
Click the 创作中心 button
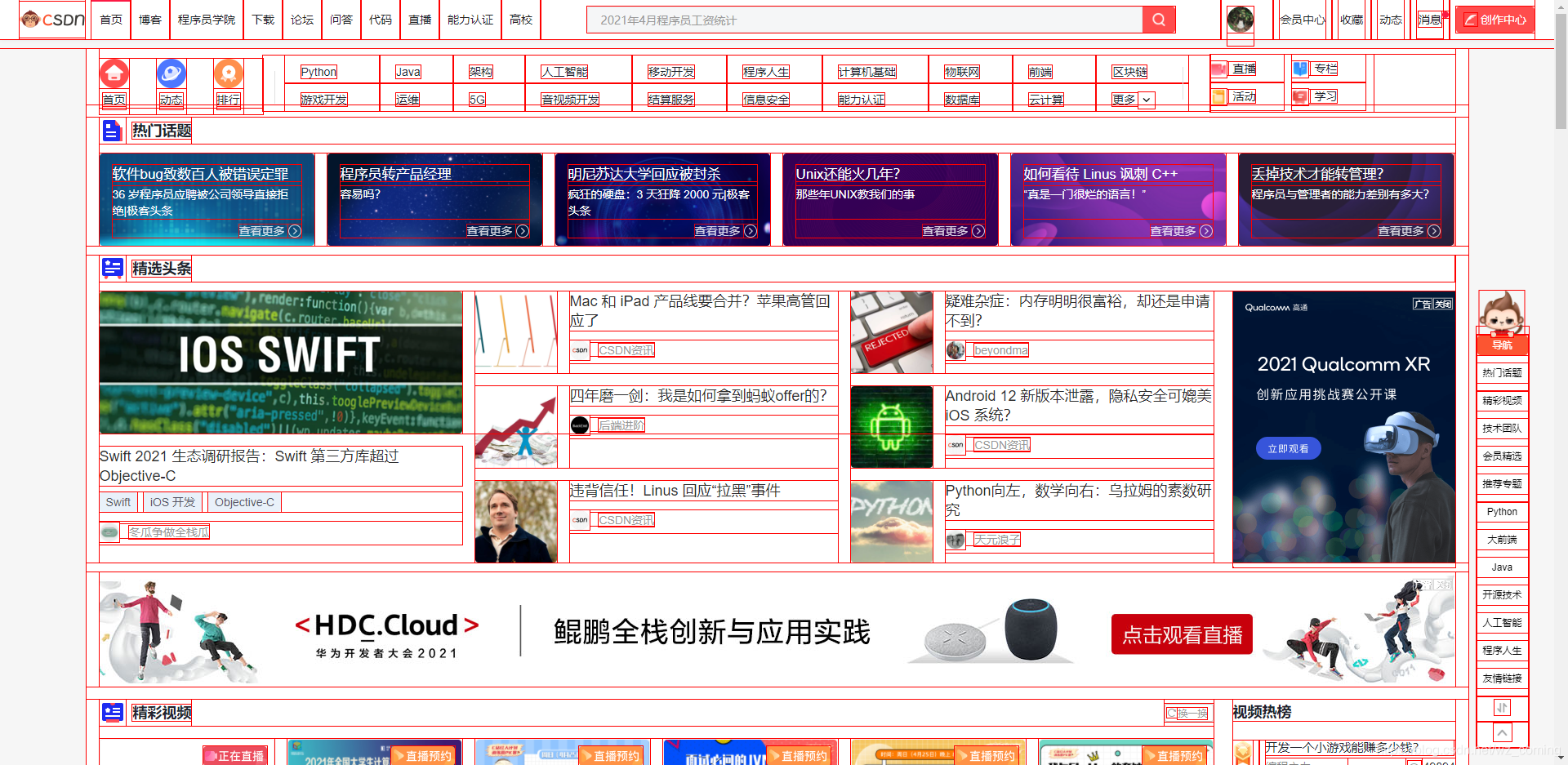[1494, 20]
